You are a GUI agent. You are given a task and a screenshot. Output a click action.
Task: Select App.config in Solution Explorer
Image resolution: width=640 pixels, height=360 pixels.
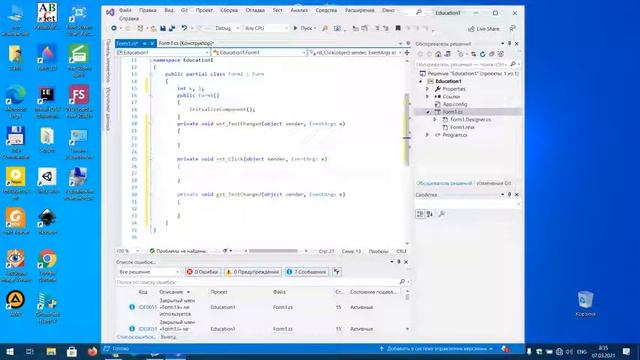pos(455,104)
